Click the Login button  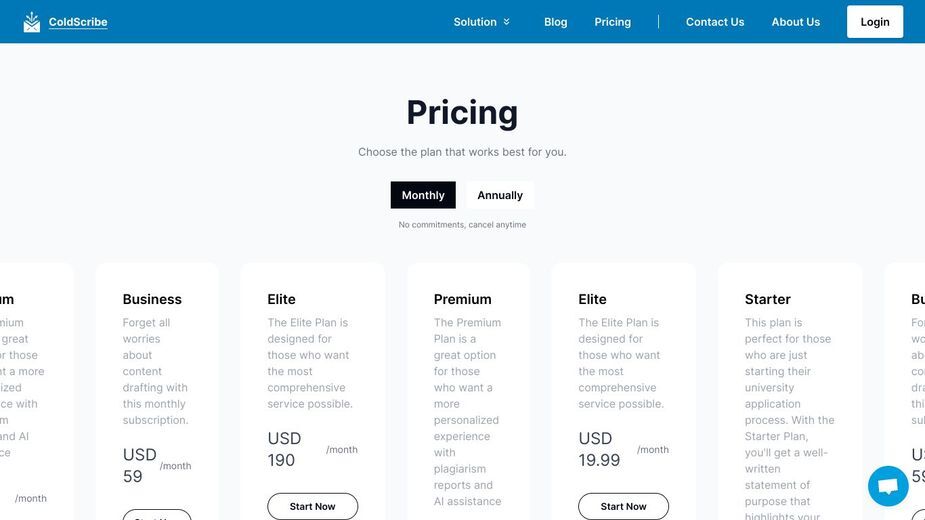click(875, 22)
